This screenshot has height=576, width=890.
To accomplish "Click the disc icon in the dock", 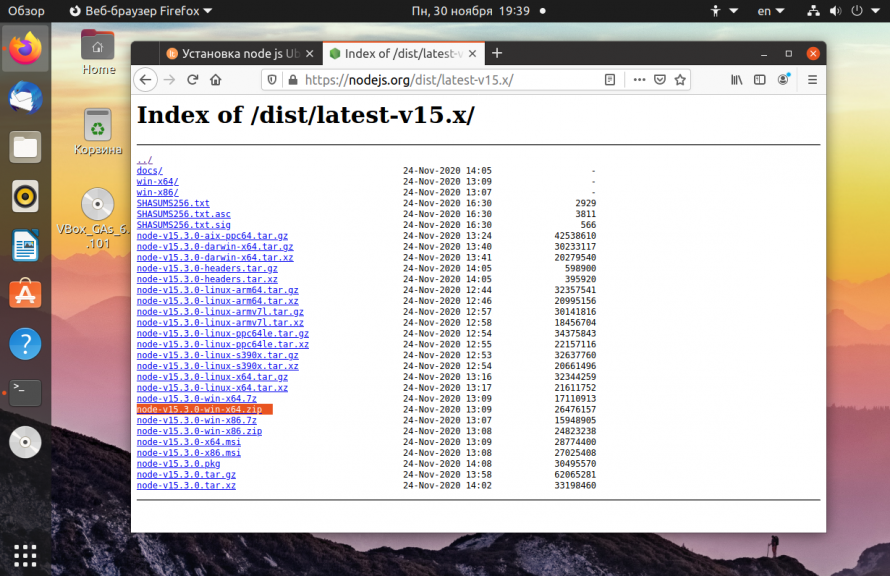I will (25, 442).
